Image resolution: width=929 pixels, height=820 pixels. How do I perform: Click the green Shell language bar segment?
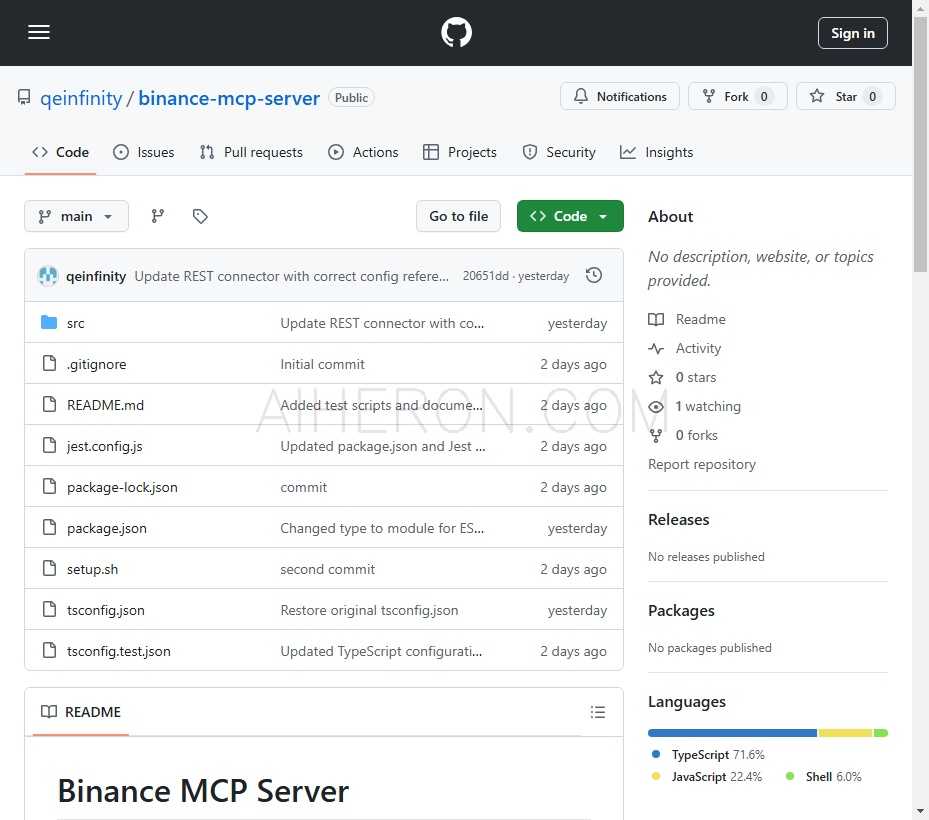(880, 733)
